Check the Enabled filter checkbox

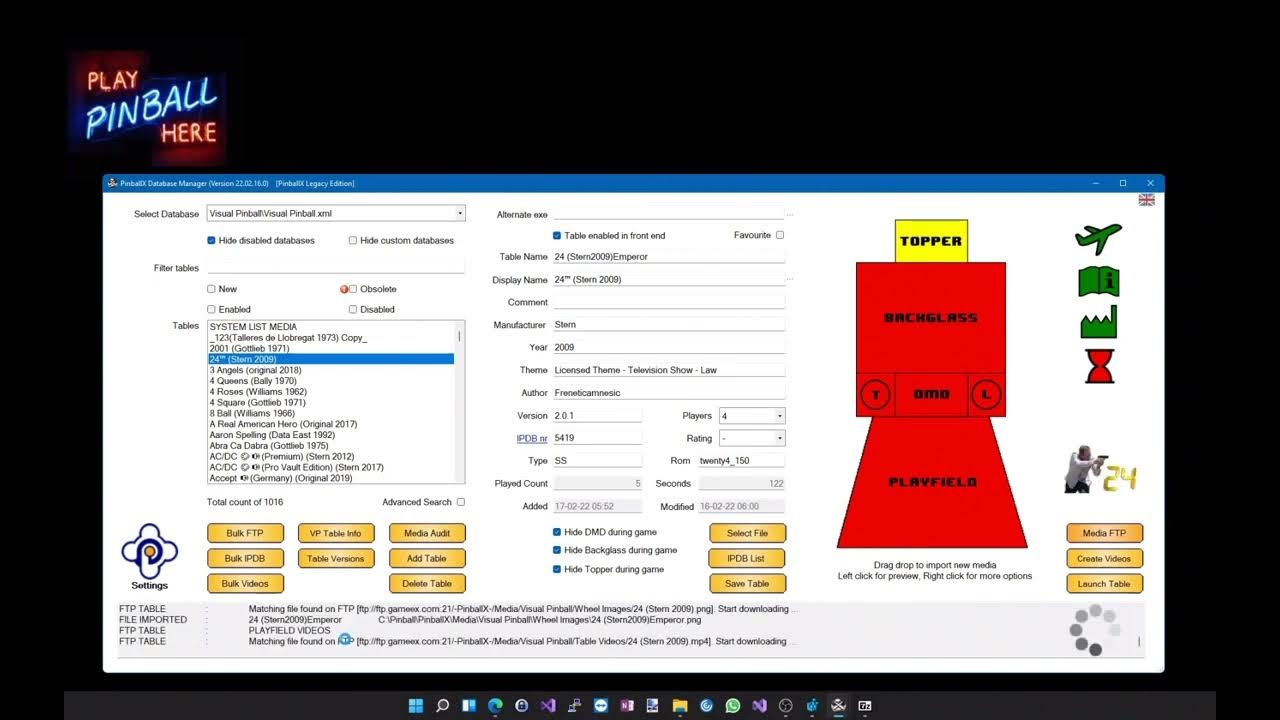[211, 309]
